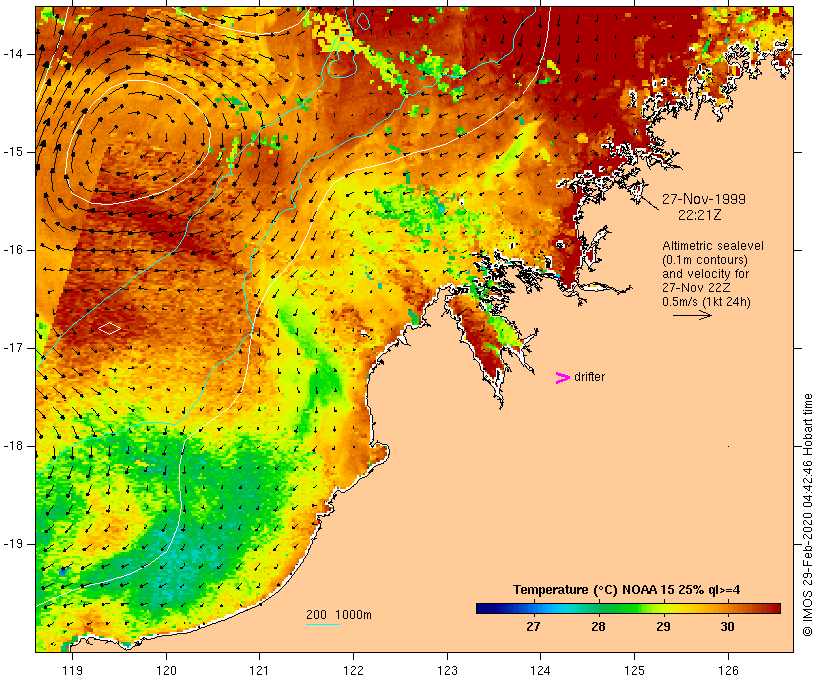Click the '200 1000m' depth legend text
The width and height of the screenshot is (820, 680).
pyautogui.click(x=339, y=615)
